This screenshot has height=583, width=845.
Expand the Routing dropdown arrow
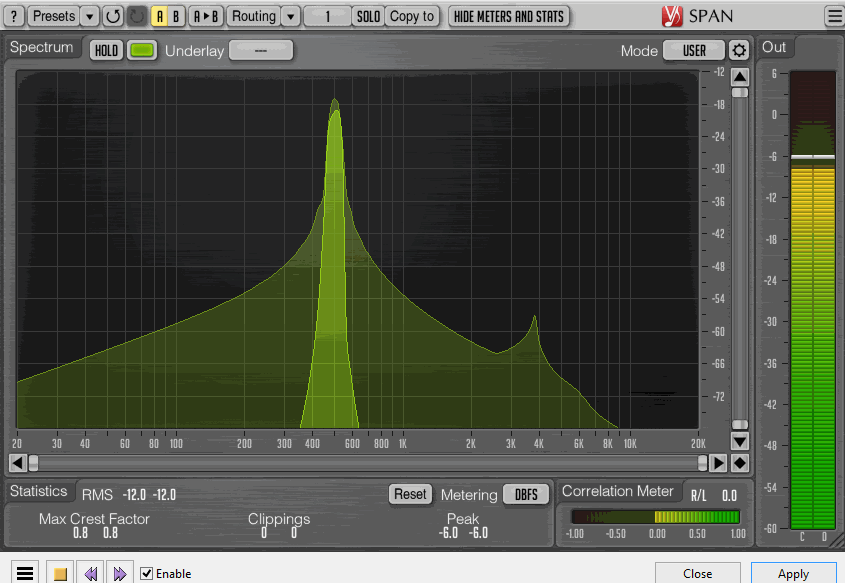pos(290,16)
